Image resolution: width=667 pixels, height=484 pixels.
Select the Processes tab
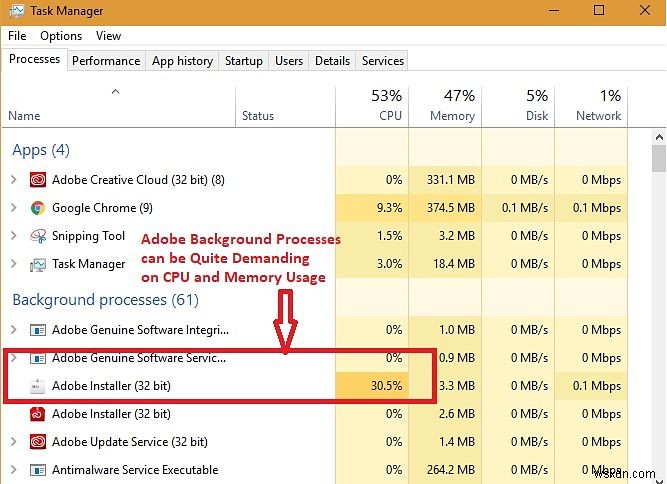[x=34, y=59]
